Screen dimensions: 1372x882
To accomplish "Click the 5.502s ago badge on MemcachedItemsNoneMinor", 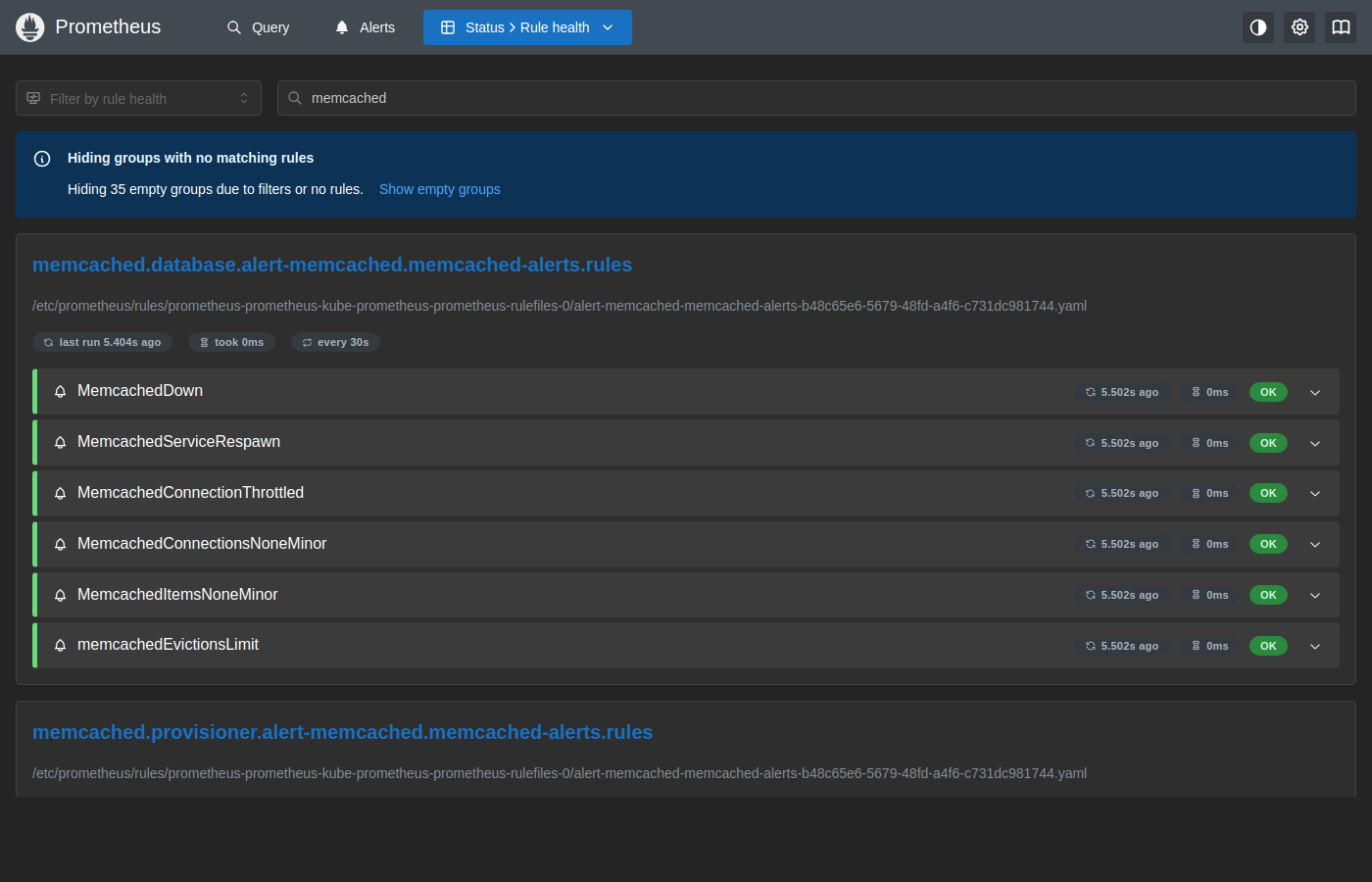I will [x=1122, y=595].
